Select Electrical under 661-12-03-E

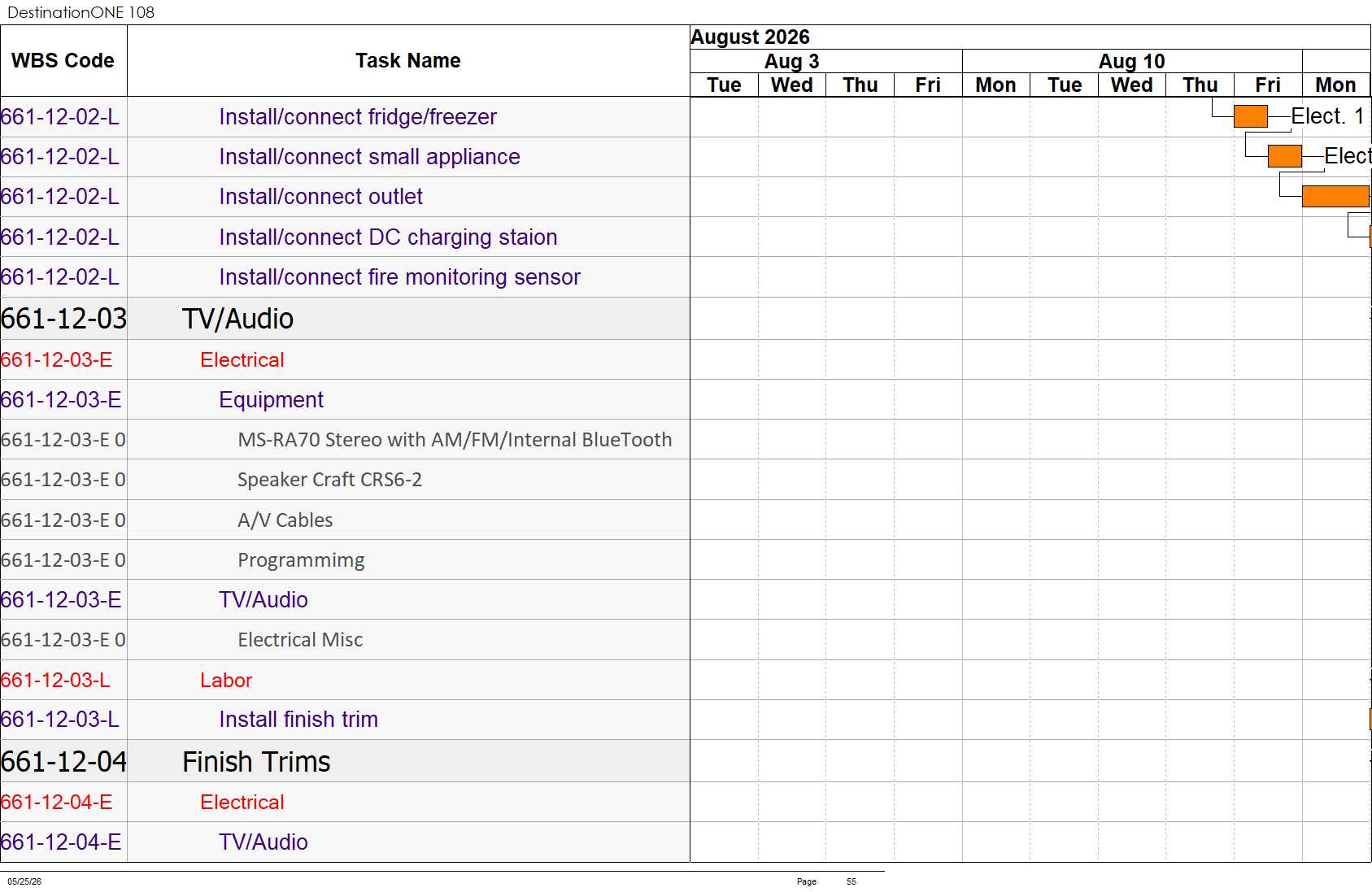[242, 360]
